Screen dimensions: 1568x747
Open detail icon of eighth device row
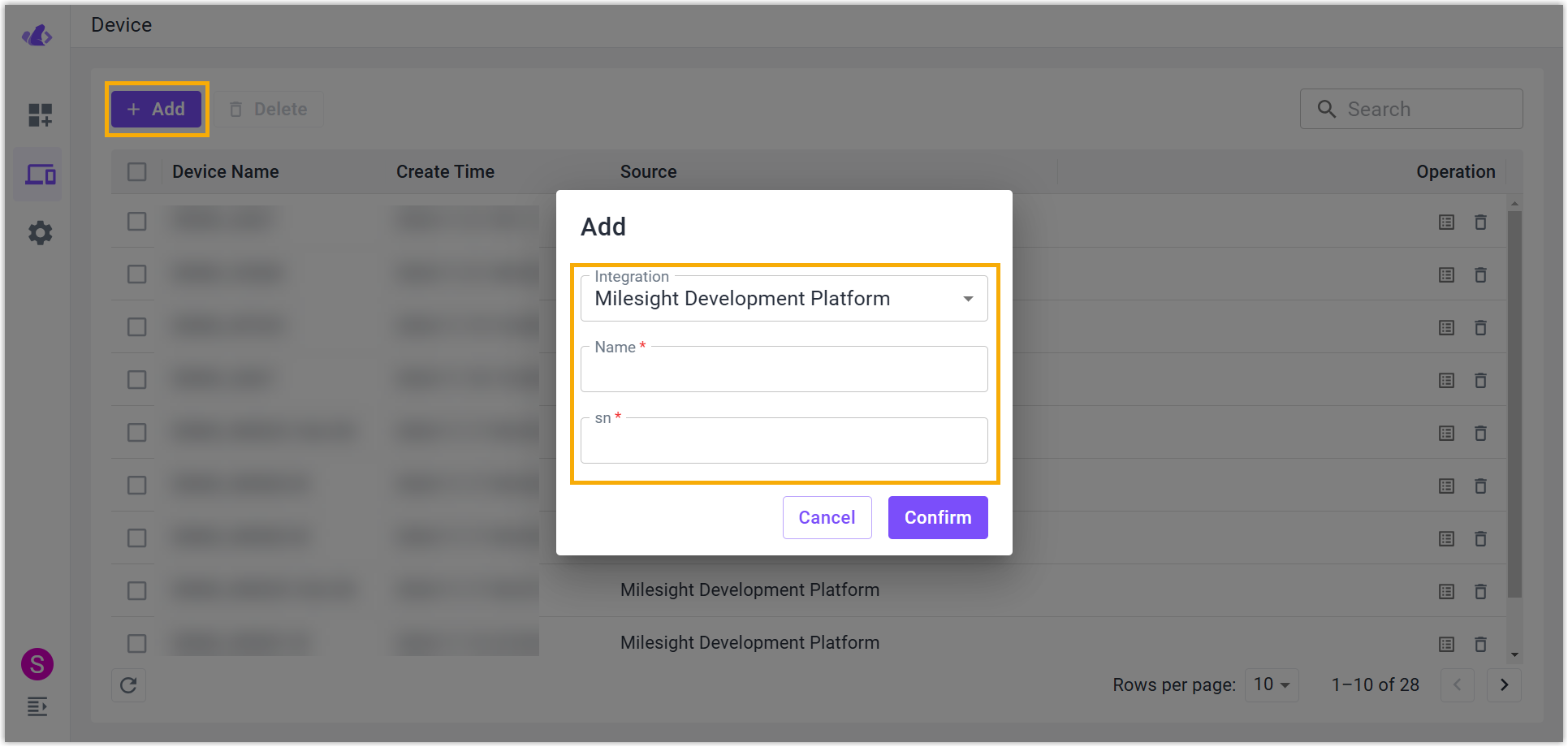coord(1446,591)
